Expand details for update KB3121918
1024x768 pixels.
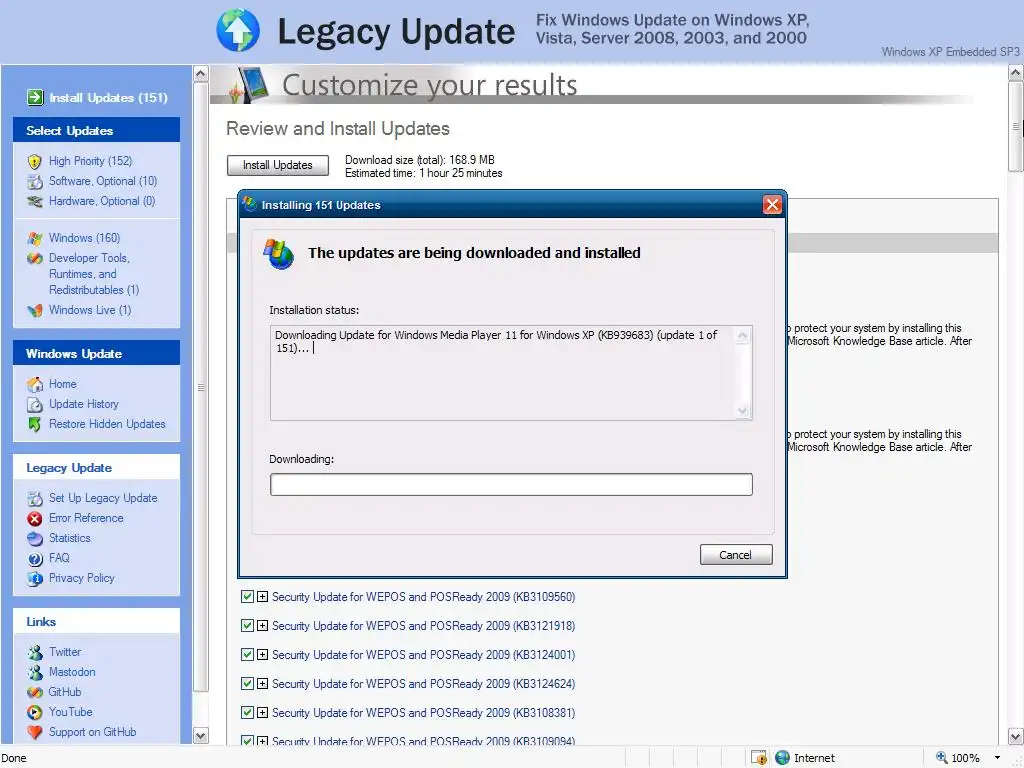coord(262,626)
